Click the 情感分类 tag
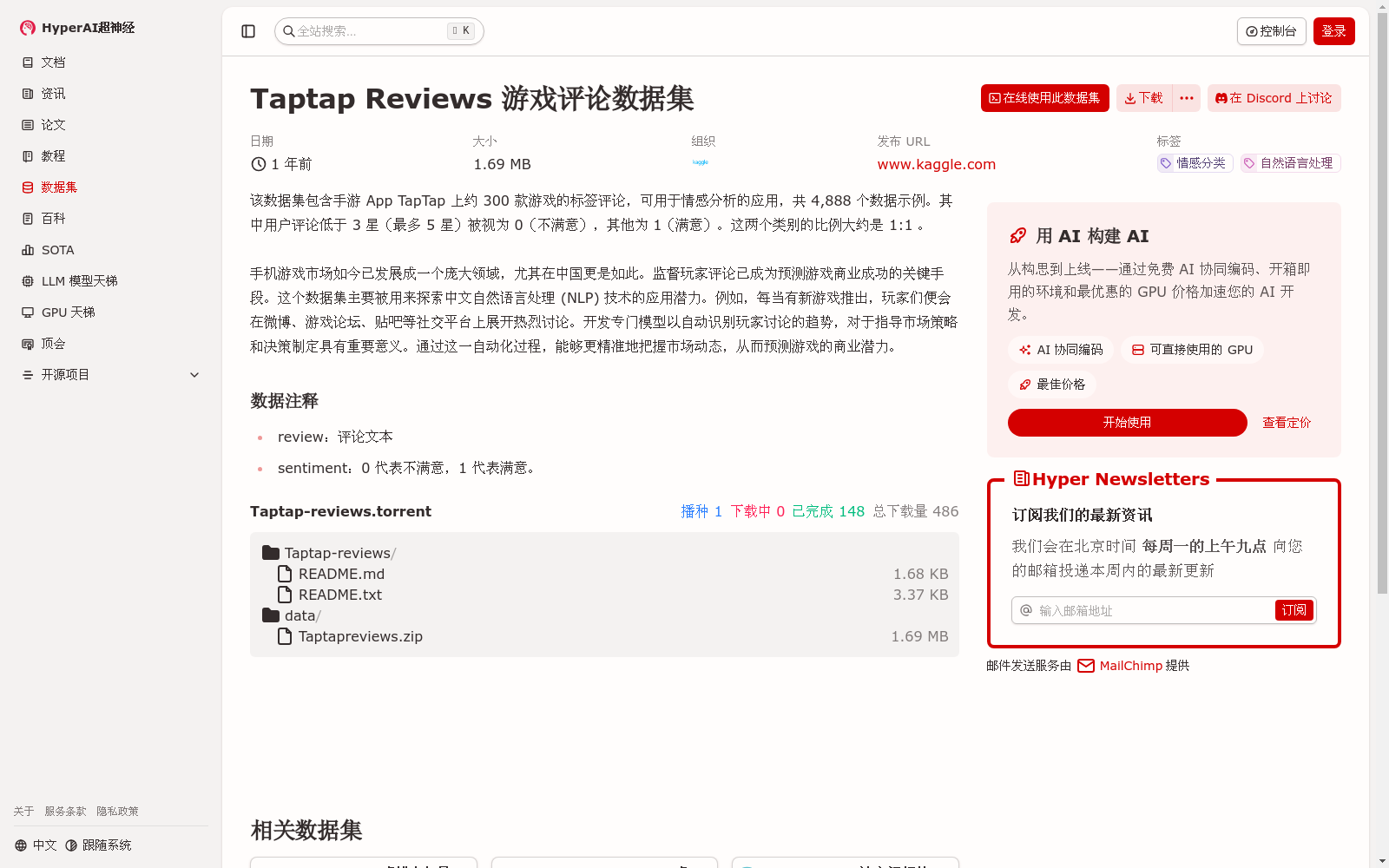This screenshot has width=1389, height=868. (x=1195, y=163)
